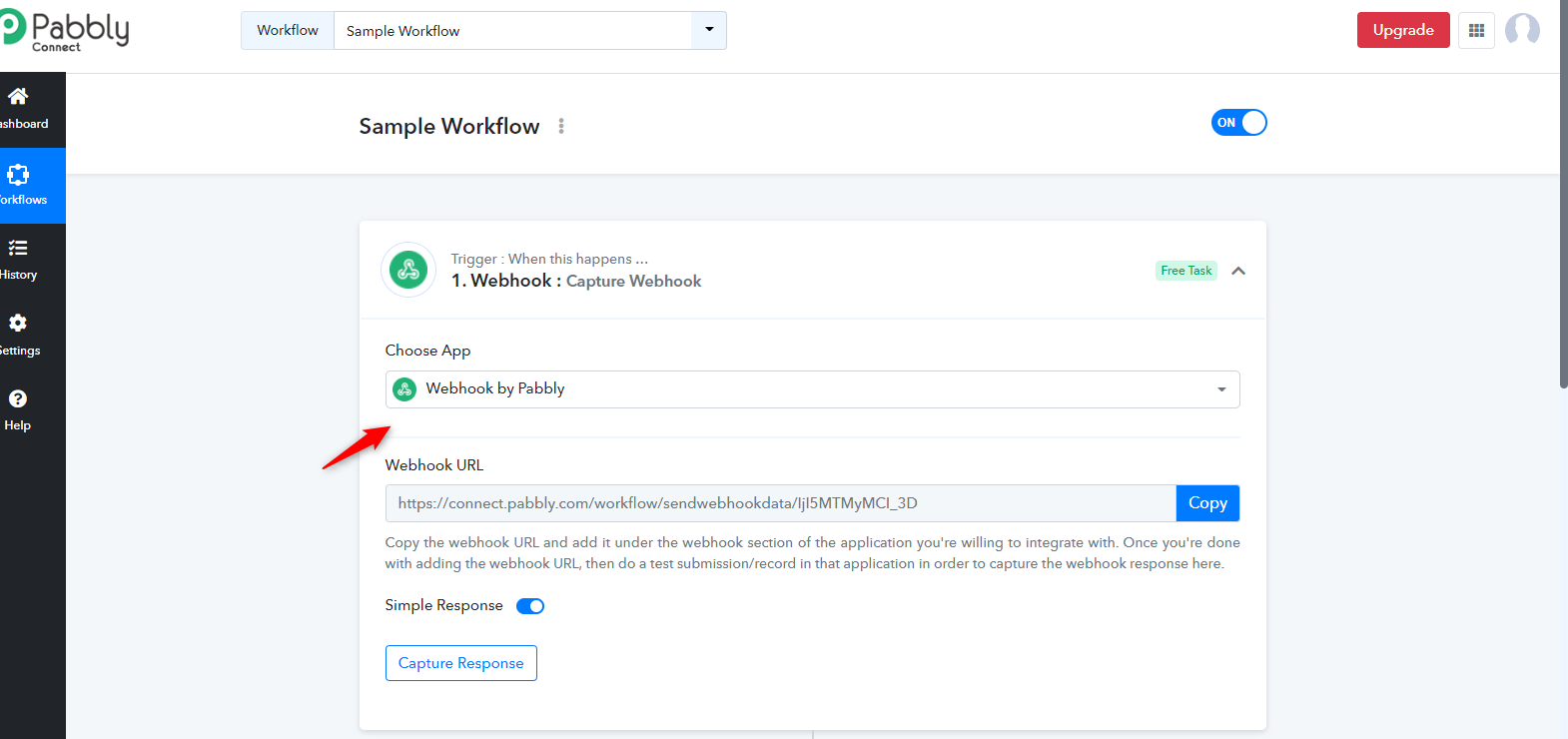Viewport: 1568px width, 739px height.
Task: Collapse the Webhook trigger step
Action: pyautogui.click(x=1238, y=271)
